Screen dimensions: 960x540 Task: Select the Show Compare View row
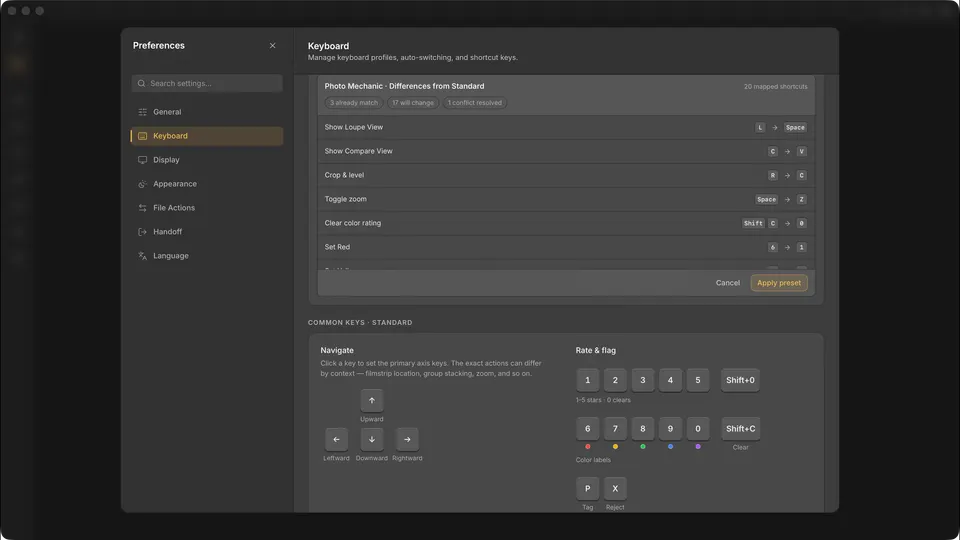(x=566, y=151)
